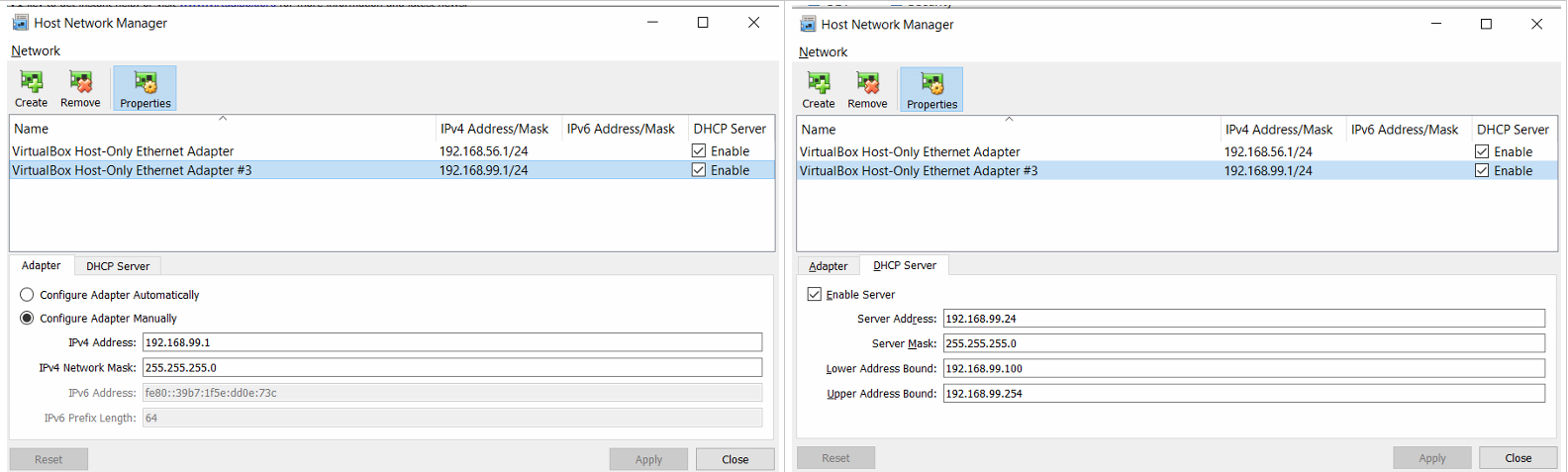Toggle DHCP Enable for 192.168.56.1/24 in right window
The height and width of the screenshot is (472, 1568).
(x=1482, y=152)
